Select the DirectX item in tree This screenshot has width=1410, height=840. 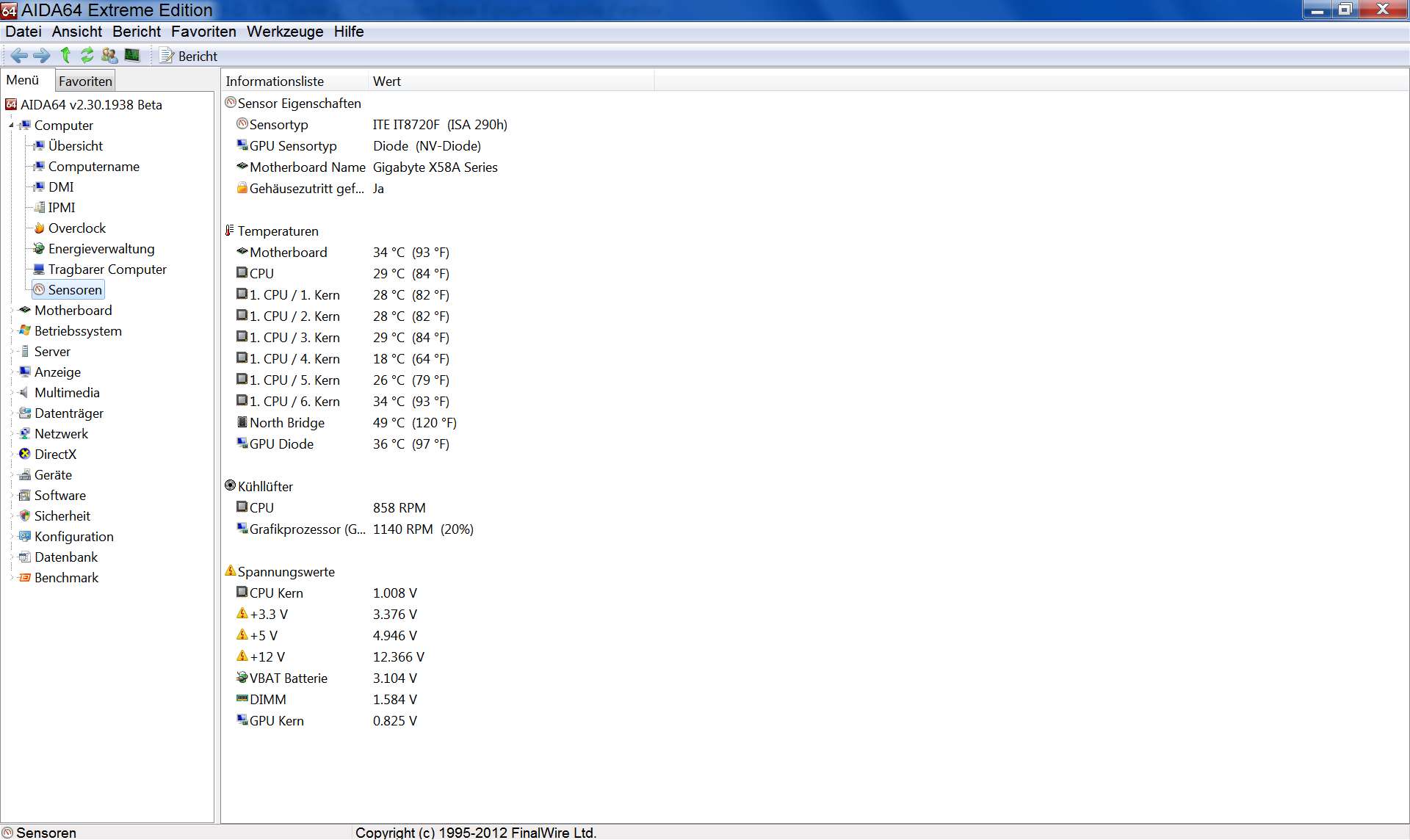55,455
